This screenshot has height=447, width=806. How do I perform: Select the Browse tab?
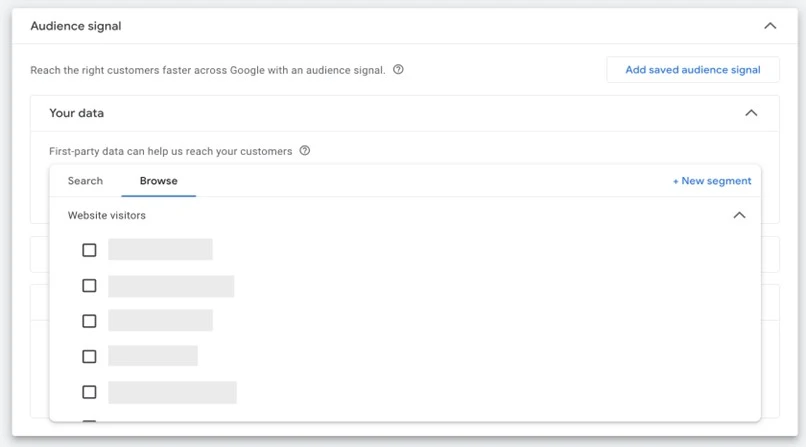point(158,181)
